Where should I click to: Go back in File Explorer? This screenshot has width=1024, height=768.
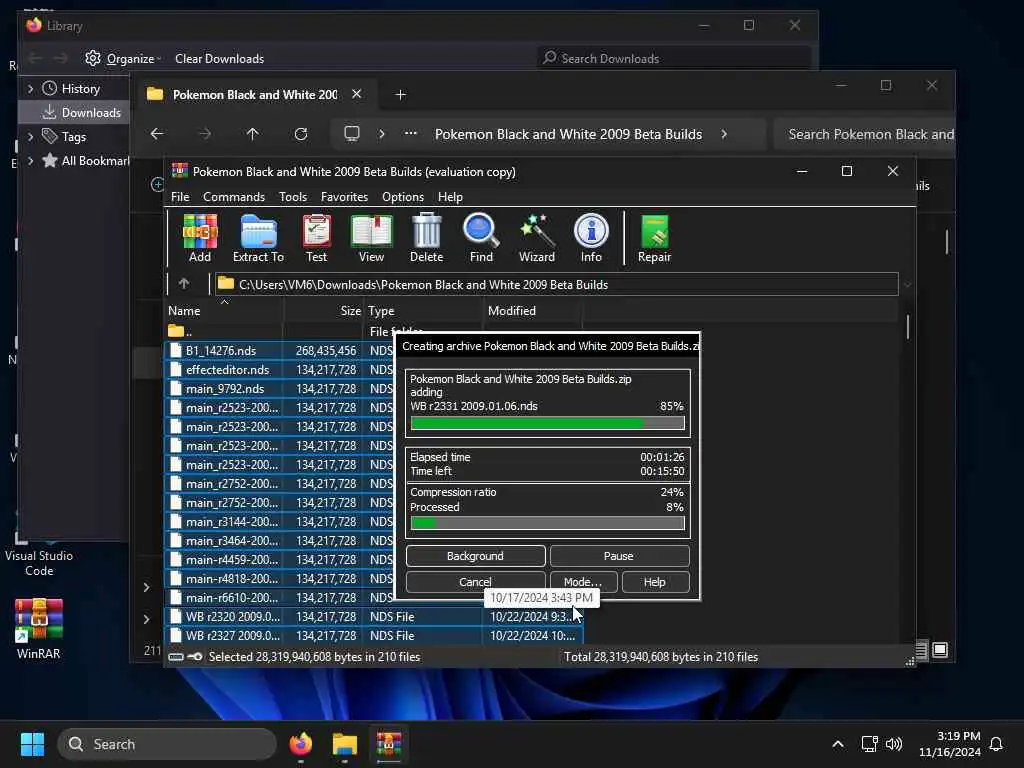pos(157,134)
